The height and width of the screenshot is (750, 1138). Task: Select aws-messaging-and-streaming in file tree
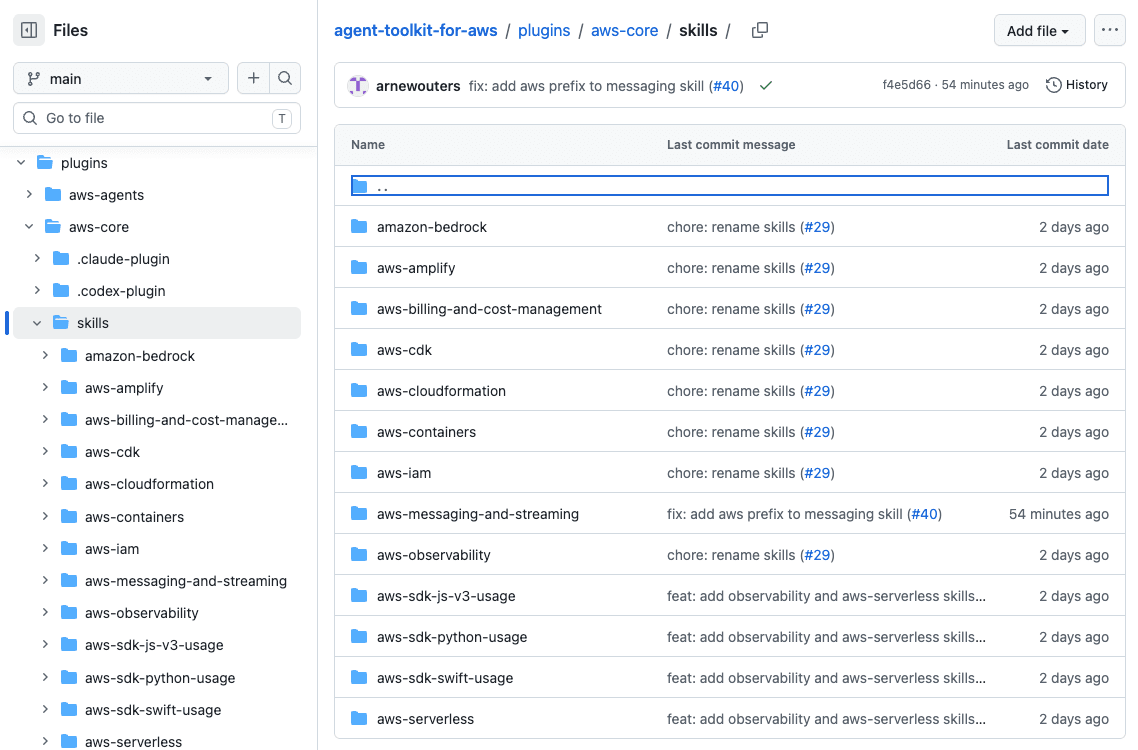(186, 581)
